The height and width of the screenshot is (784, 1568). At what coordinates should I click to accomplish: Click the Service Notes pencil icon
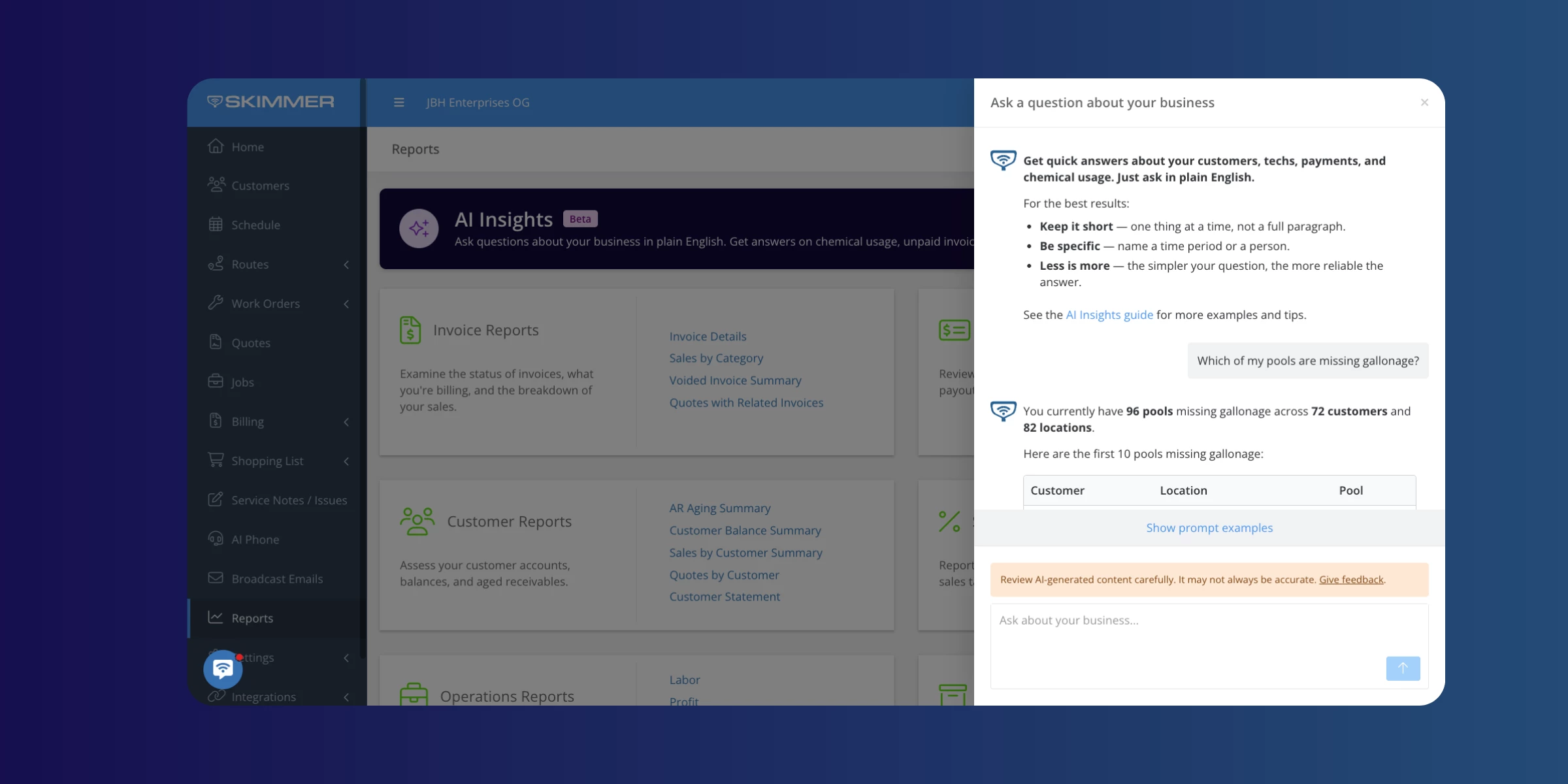[216, 499]
